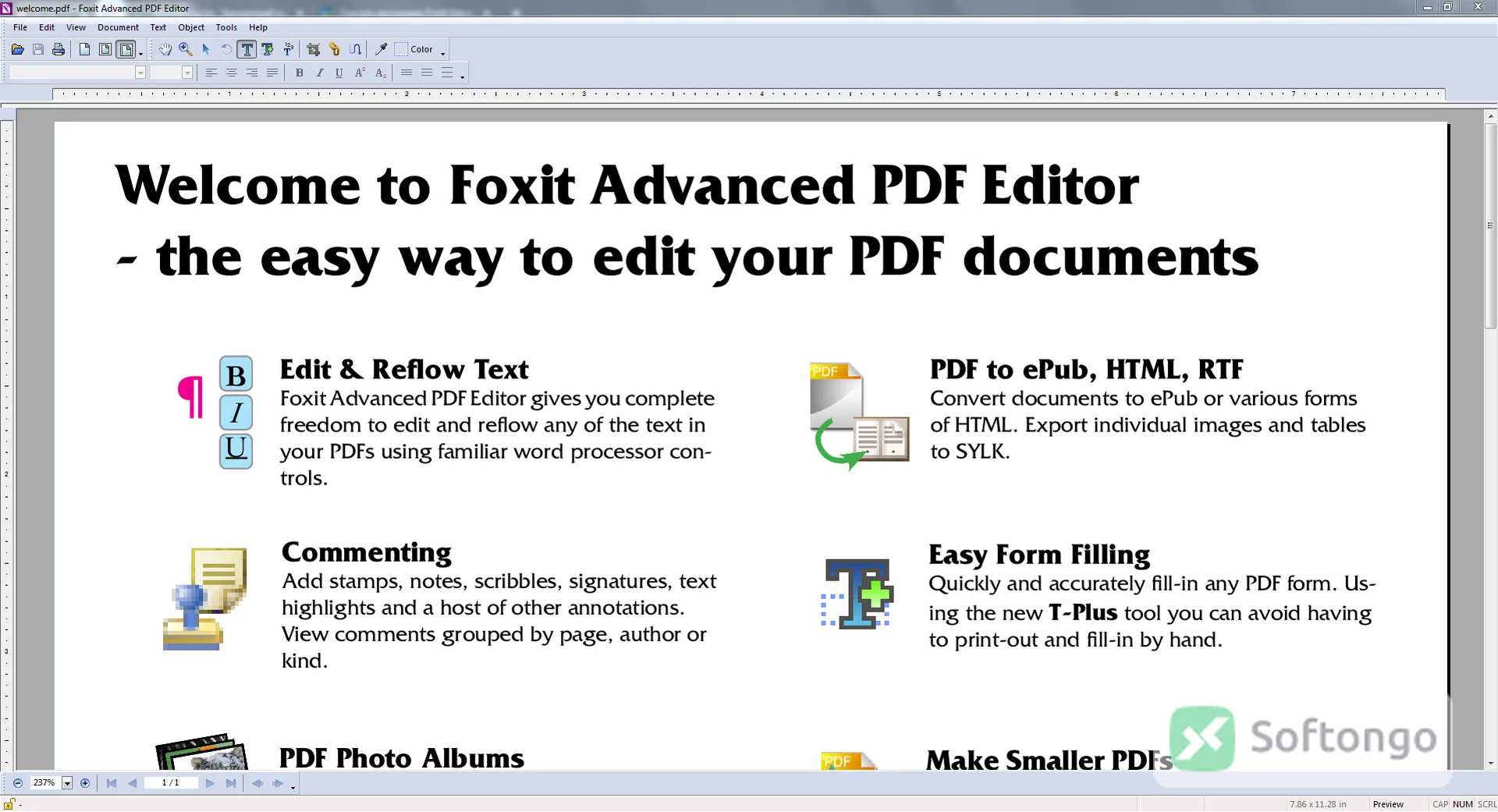Select the T-Plus add text tool

[268, 49]
